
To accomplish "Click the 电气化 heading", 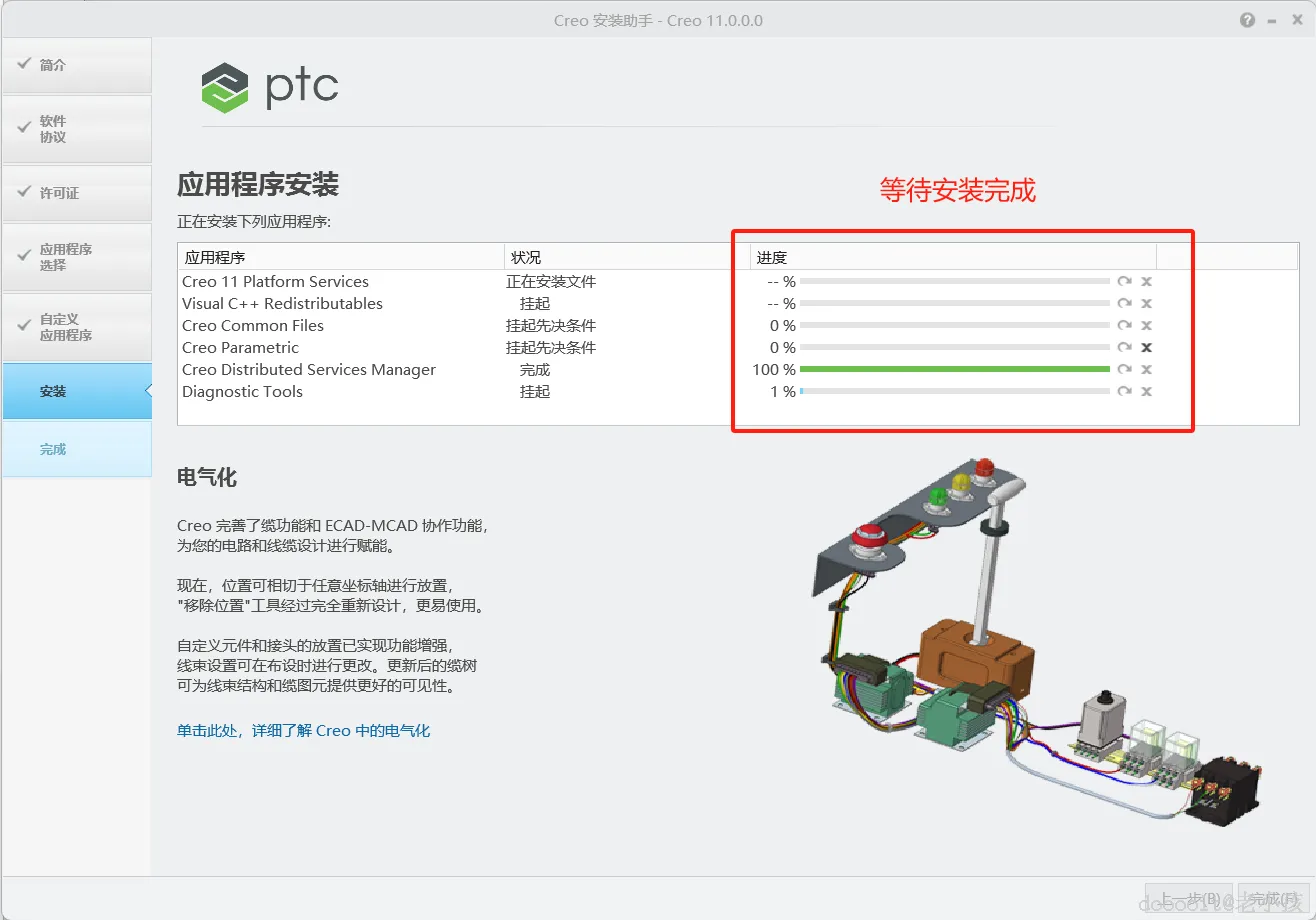I will click(207, 478).
